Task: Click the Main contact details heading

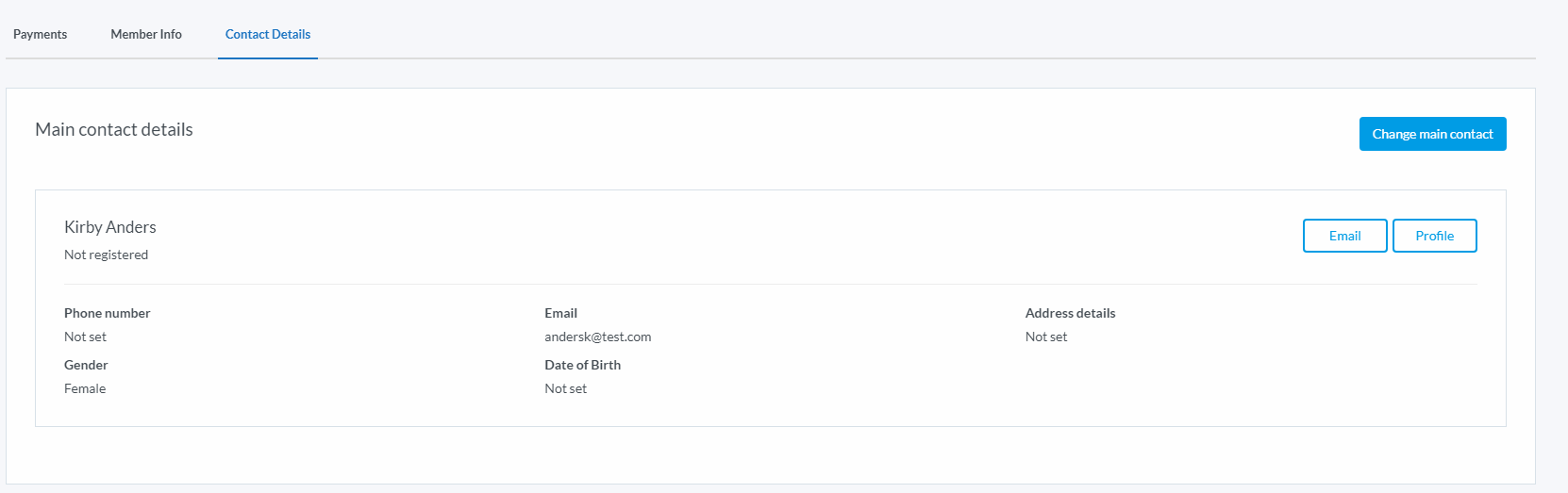Action: click(114, 130)
